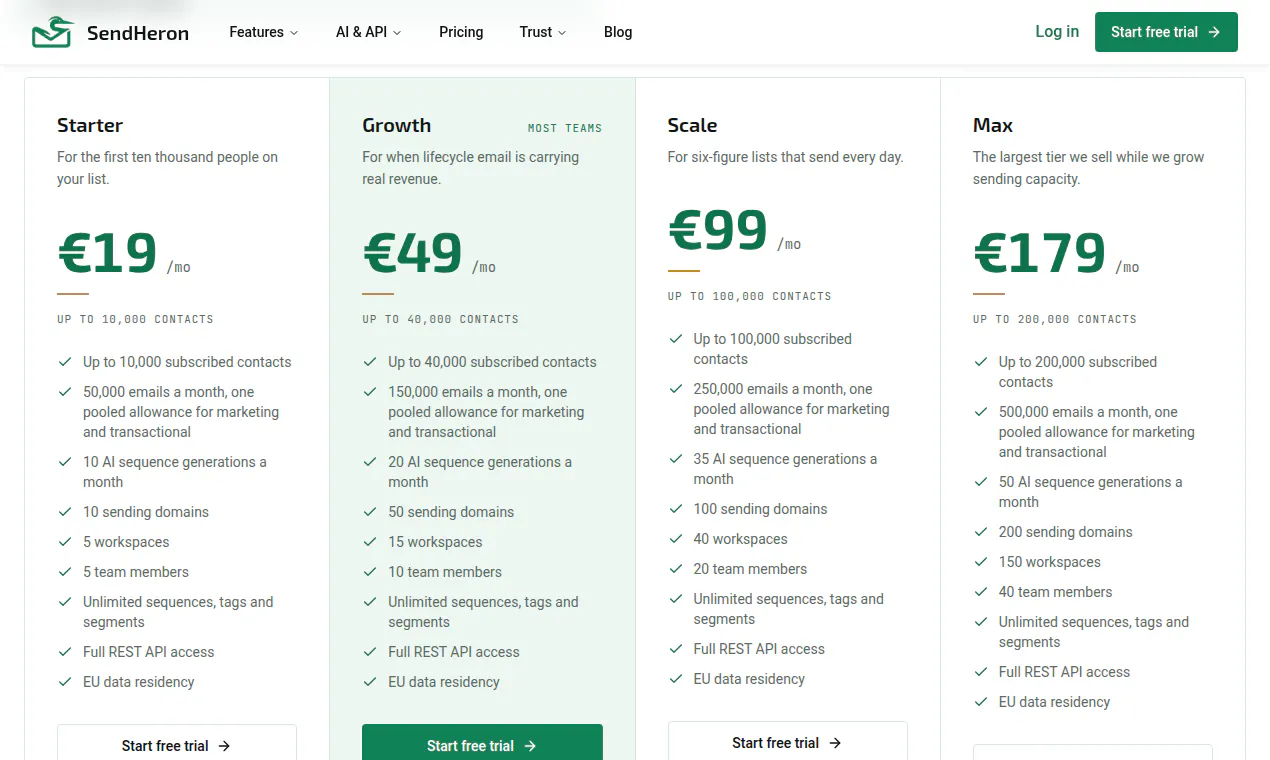The height and width of the screenshot is (760, 1270).
Task: Click the SendHeron envelope logo icon
Action: [x=53, y=32]
